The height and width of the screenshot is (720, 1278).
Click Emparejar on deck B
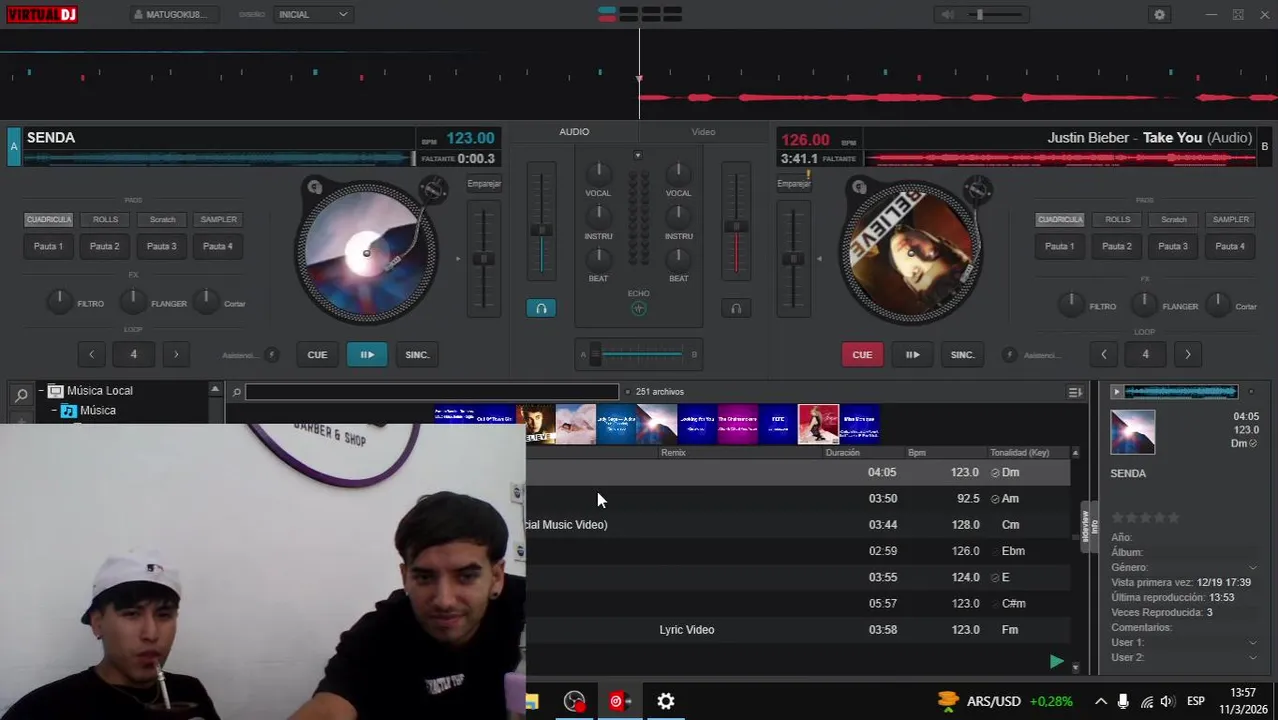click(x=794, y=184)
